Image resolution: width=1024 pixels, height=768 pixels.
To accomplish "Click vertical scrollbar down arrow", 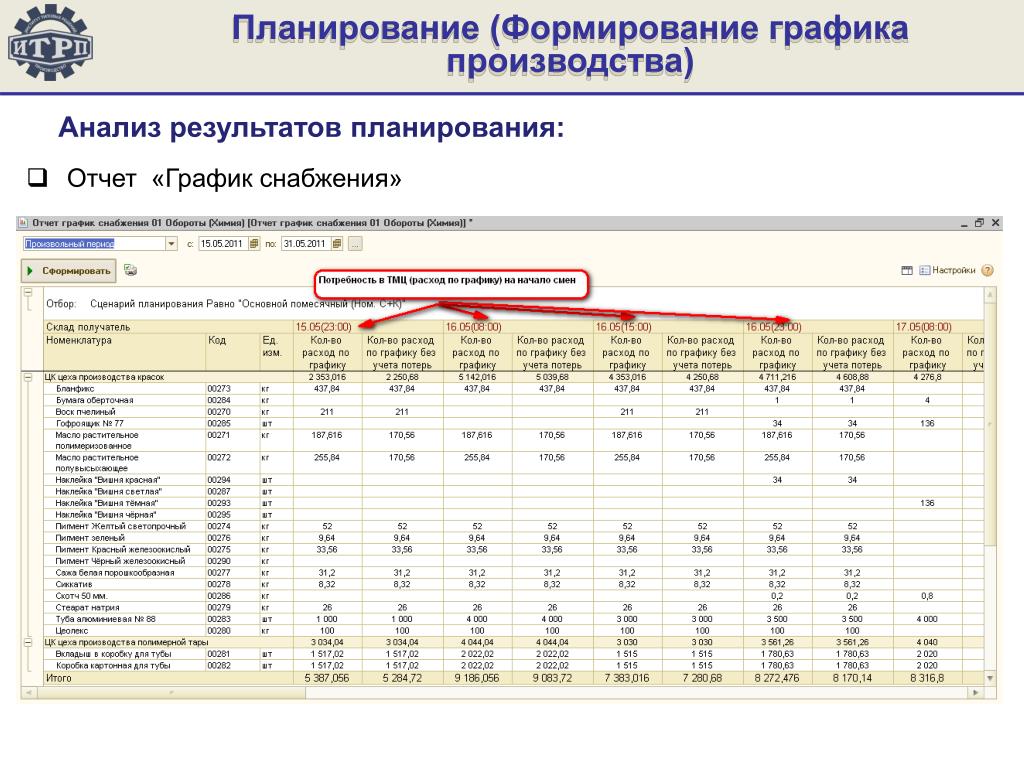I will point(990,678).
